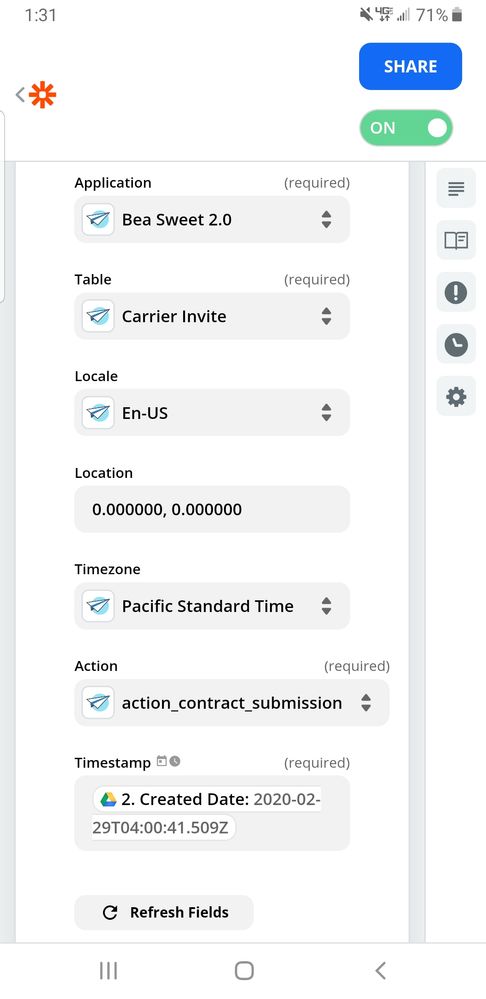Click the blue SHARE button

[x=410, y=66]
